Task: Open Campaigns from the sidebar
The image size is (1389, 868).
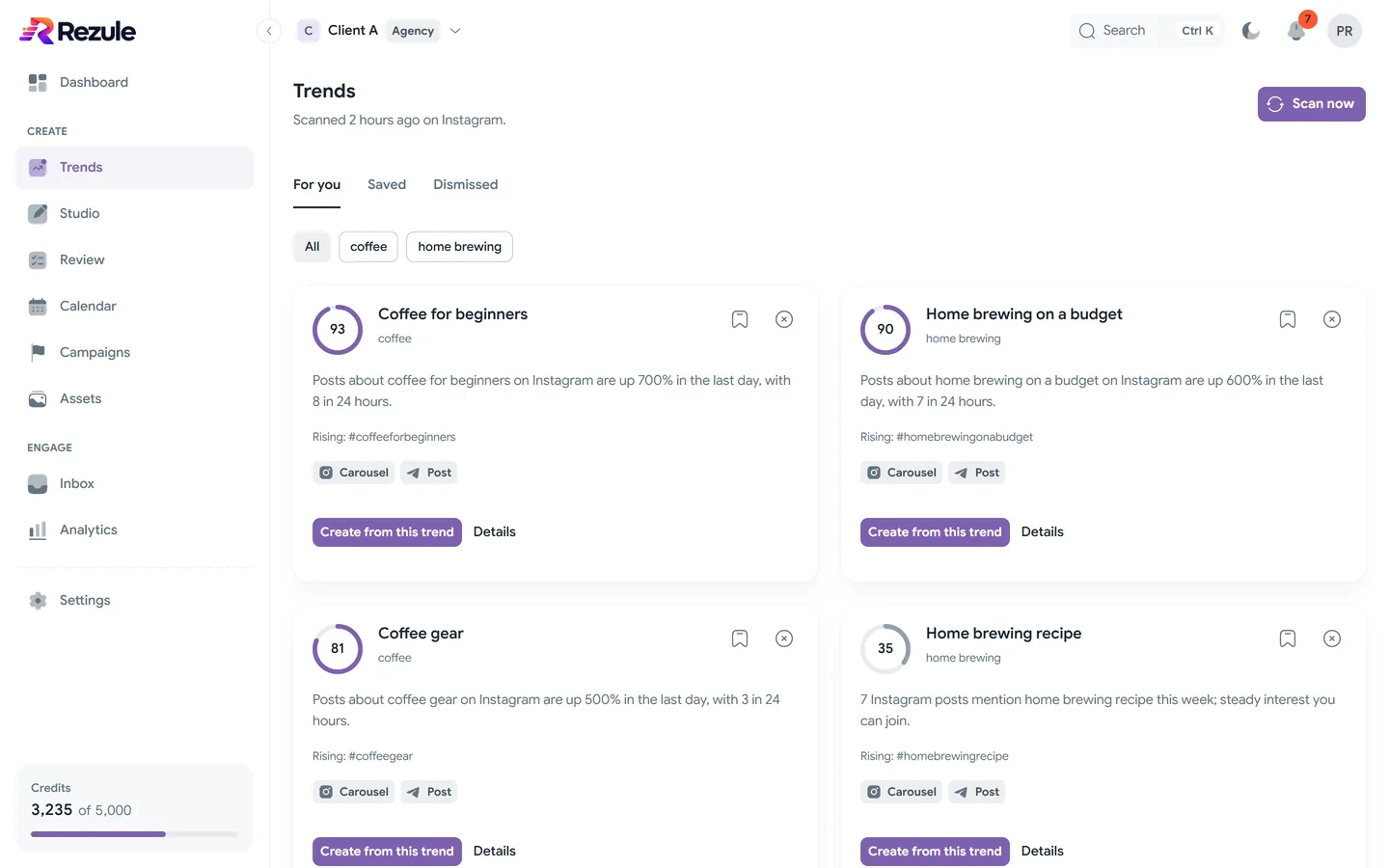Action: (x=134, y=353)
